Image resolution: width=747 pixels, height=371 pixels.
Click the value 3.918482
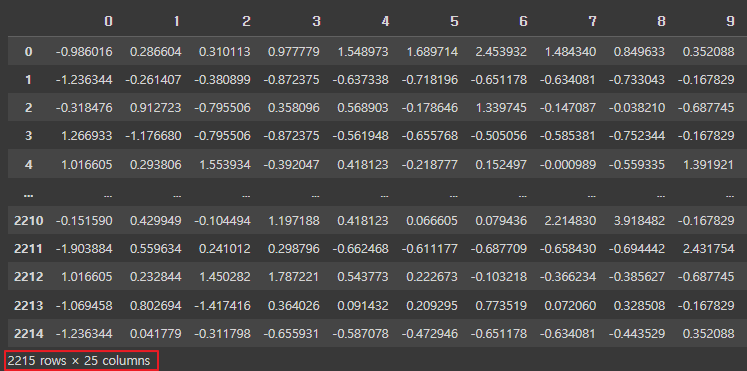[x=639, y=221]
